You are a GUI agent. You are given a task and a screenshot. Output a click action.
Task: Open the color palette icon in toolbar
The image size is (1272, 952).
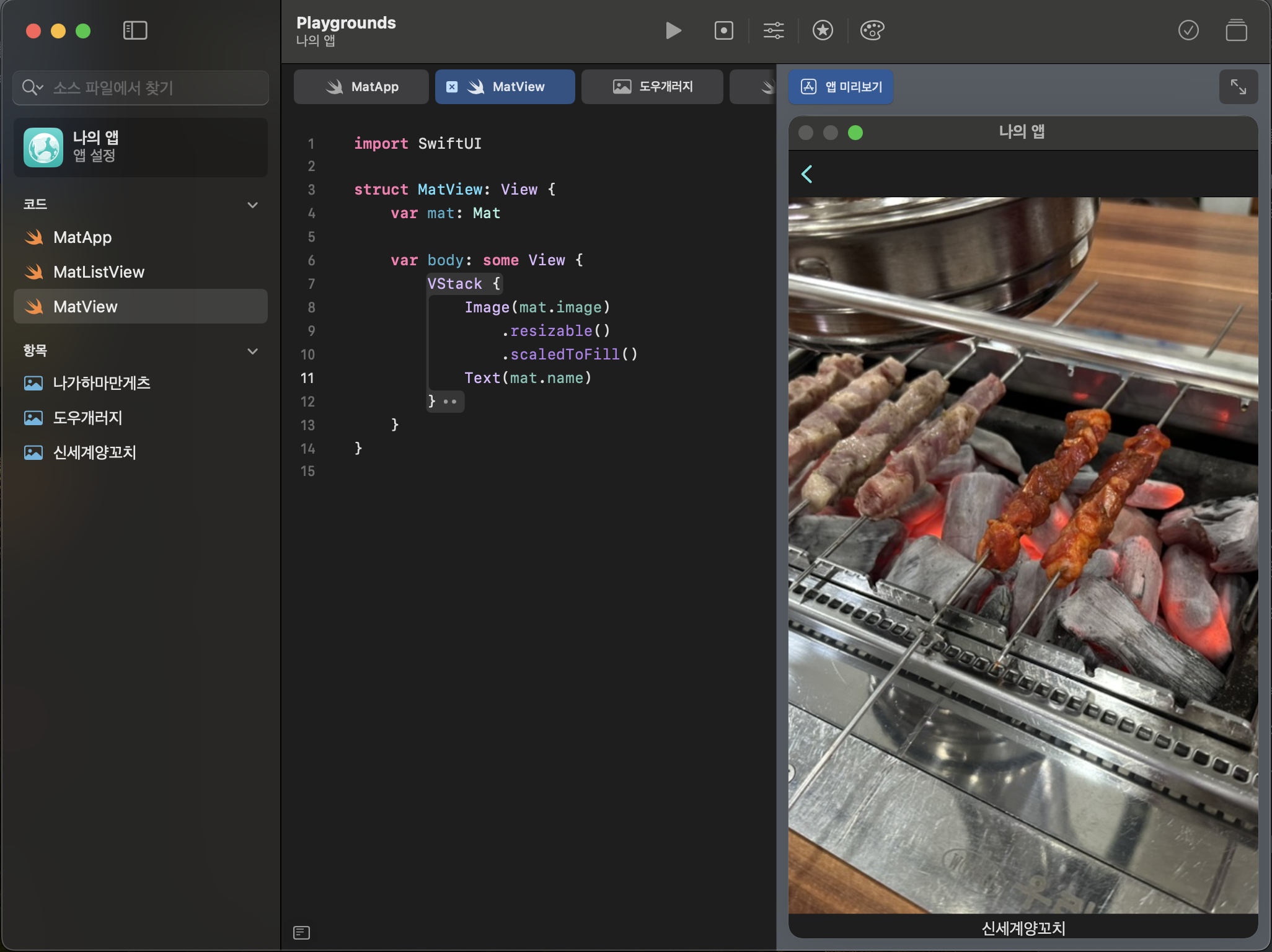(x=872, y=30)
